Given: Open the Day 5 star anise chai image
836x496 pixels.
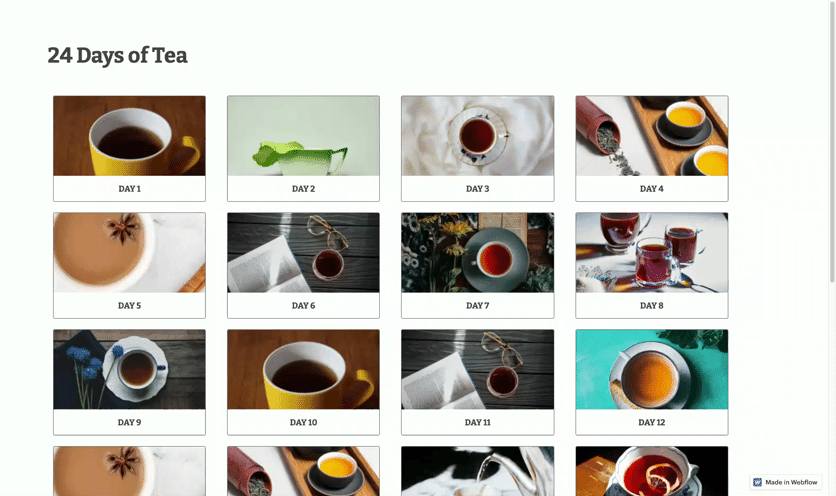Looking at the screenshot, I should [x=129, y=253].
